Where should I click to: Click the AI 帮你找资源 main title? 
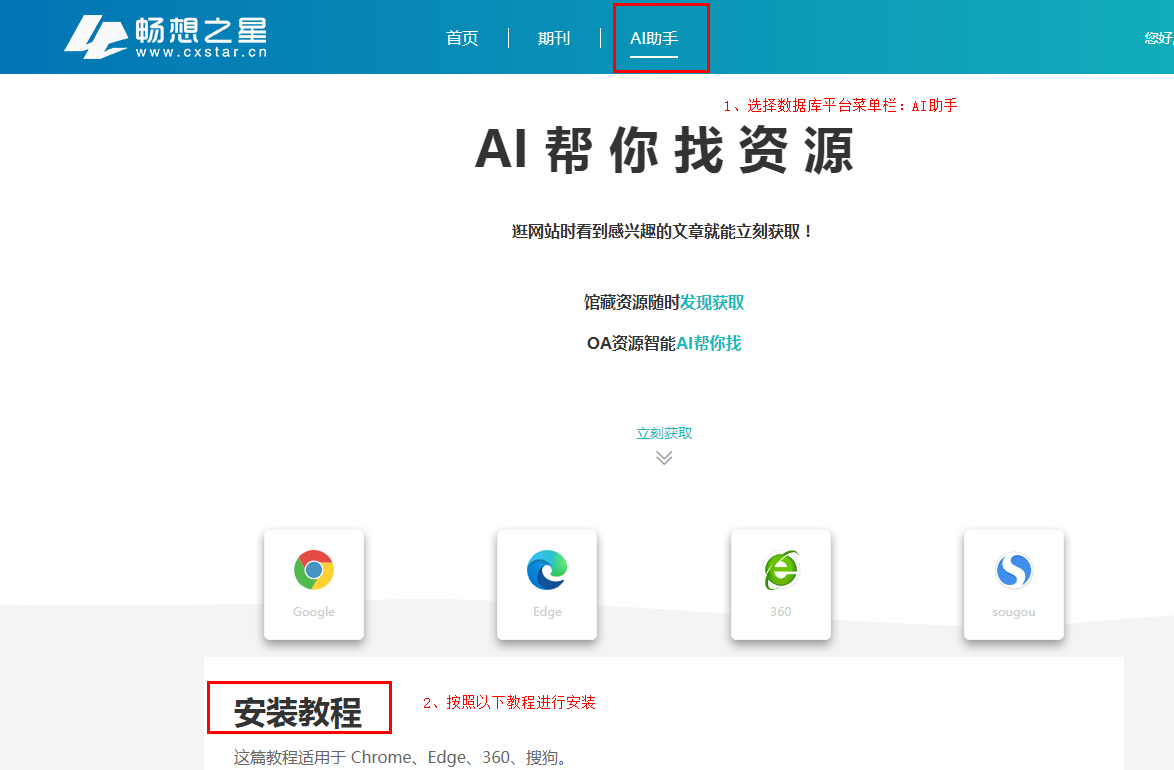point(664,152)
